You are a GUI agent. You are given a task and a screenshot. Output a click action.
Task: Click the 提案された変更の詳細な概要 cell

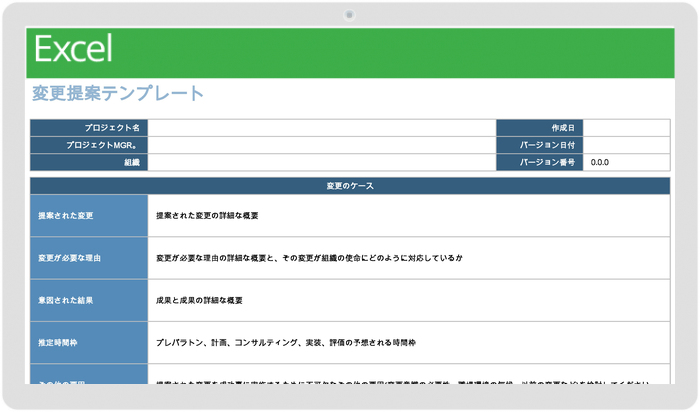pos(409,216)
